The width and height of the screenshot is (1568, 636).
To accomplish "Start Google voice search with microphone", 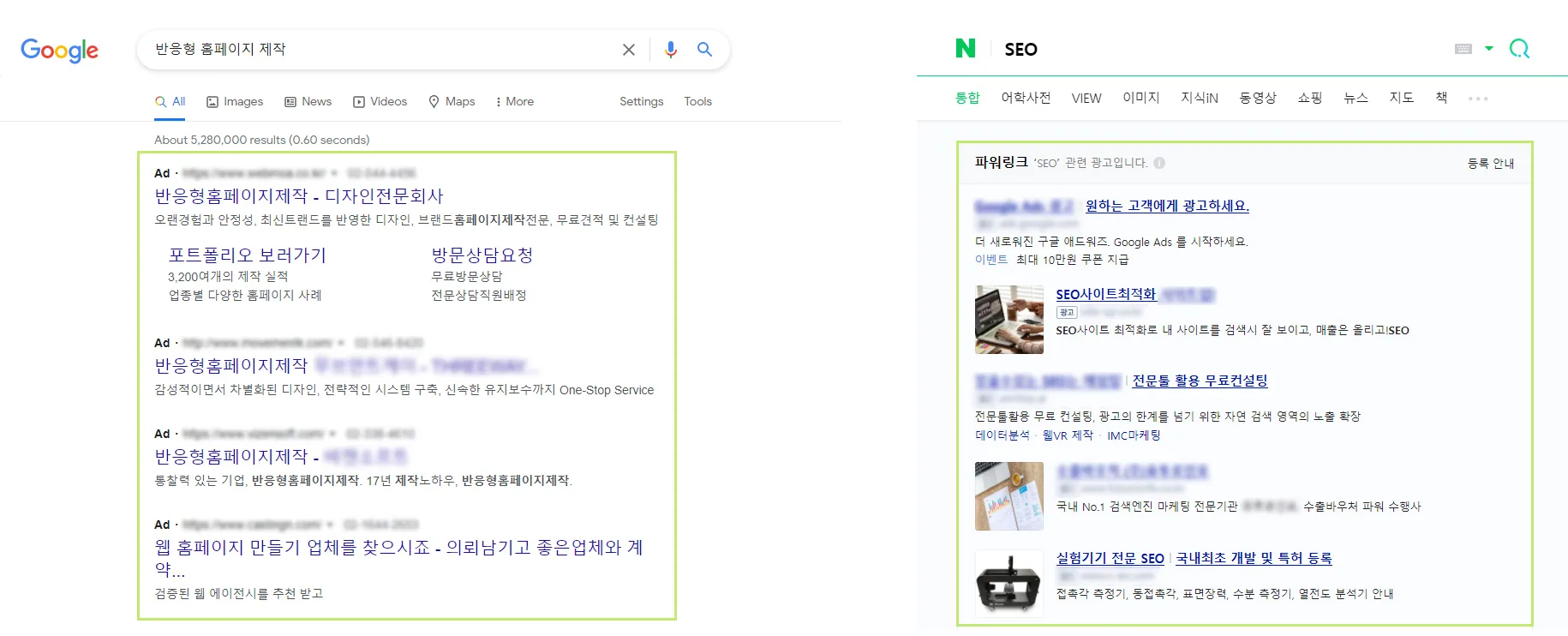I will coord(670,50).
